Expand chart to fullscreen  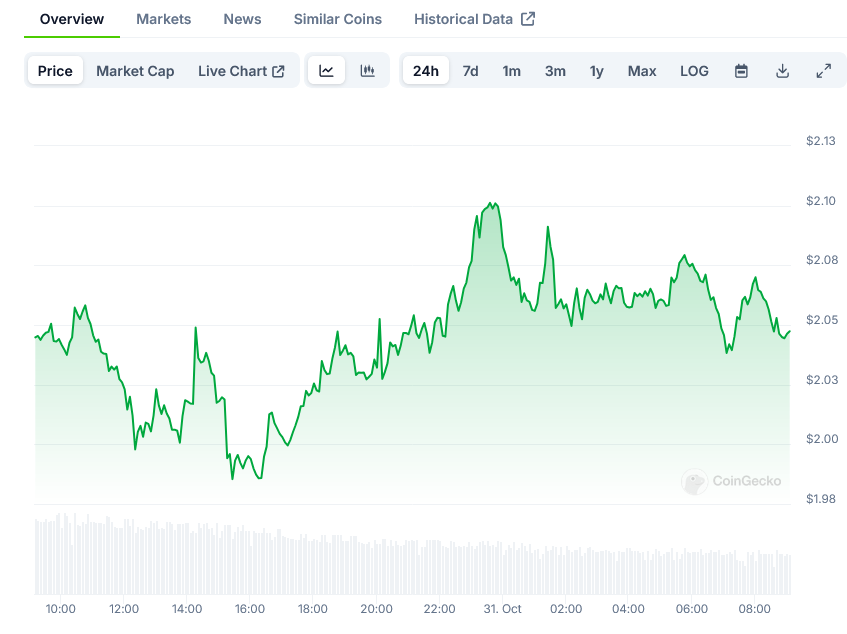[823, 71]
